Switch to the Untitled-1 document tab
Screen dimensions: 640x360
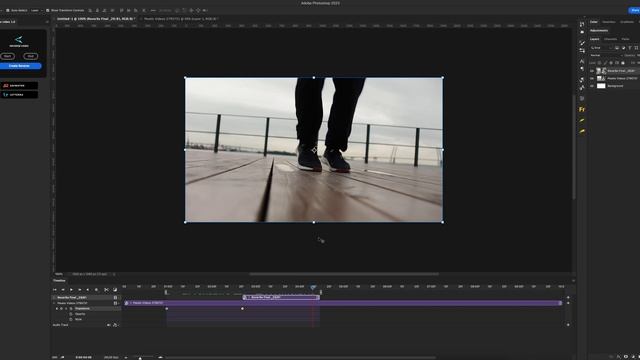coord(96,19)
